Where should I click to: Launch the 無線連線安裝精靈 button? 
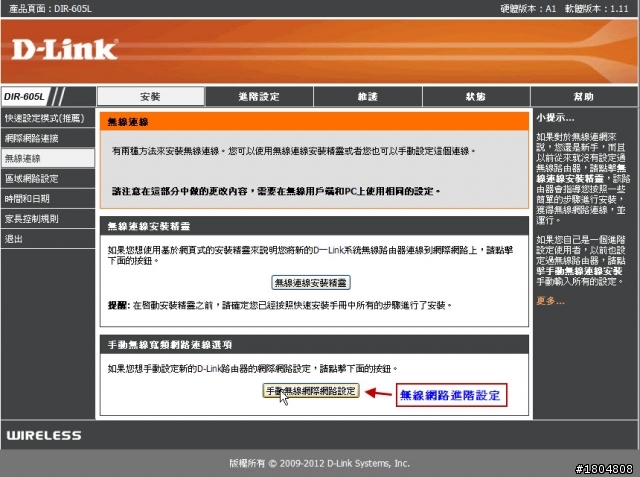tap(311, 282)
